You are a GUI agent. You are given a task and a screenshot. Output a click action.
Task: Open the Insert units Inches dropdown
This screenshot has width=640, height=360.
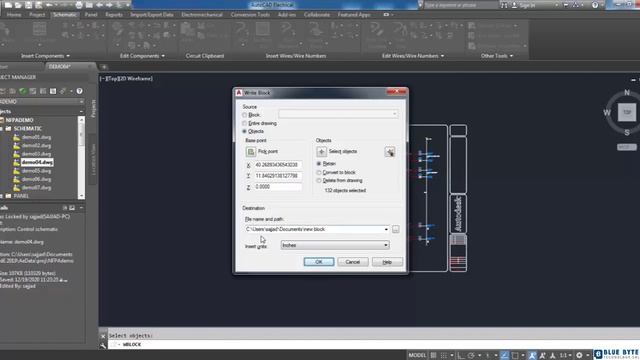coord(335,245)
